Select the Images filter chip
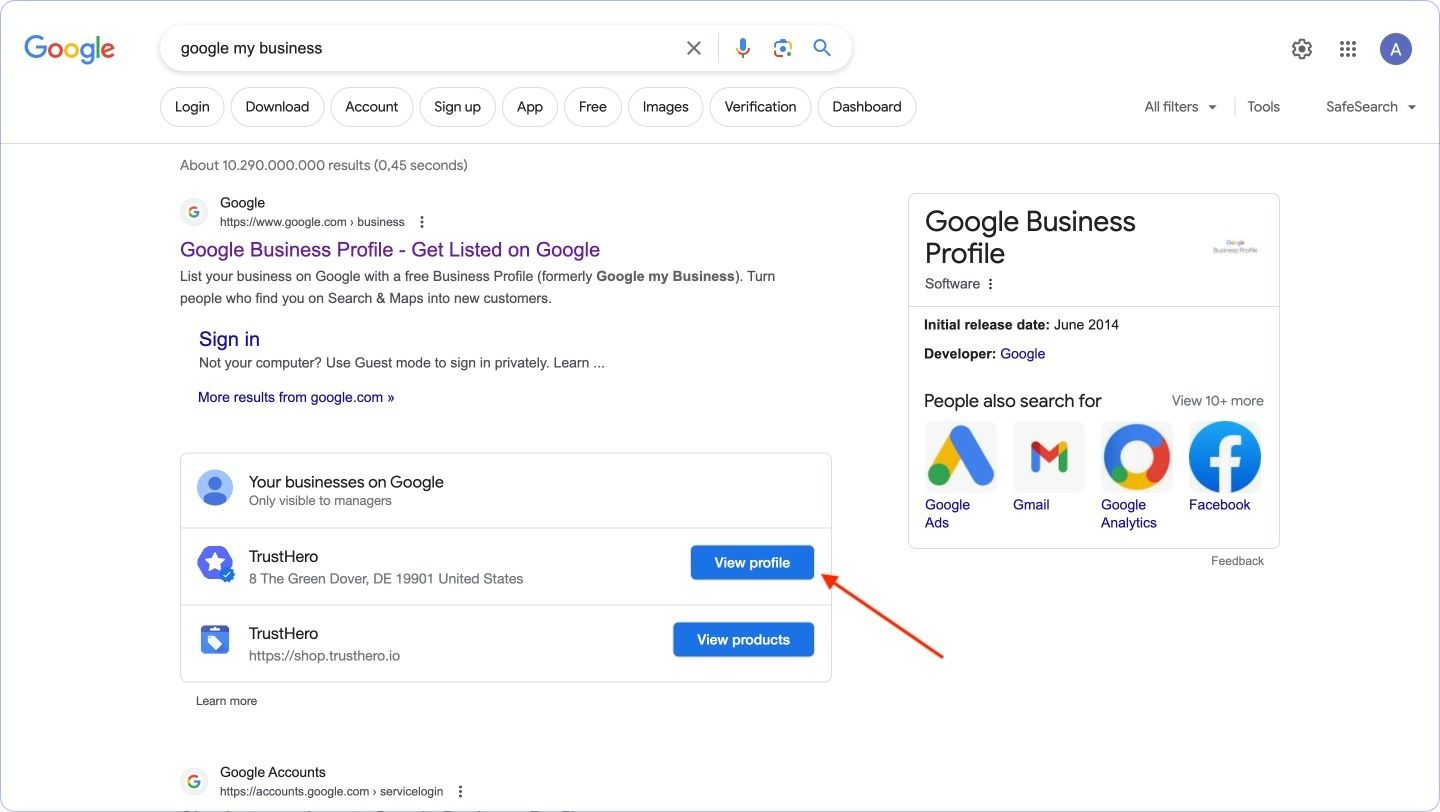 coord(665,107)
